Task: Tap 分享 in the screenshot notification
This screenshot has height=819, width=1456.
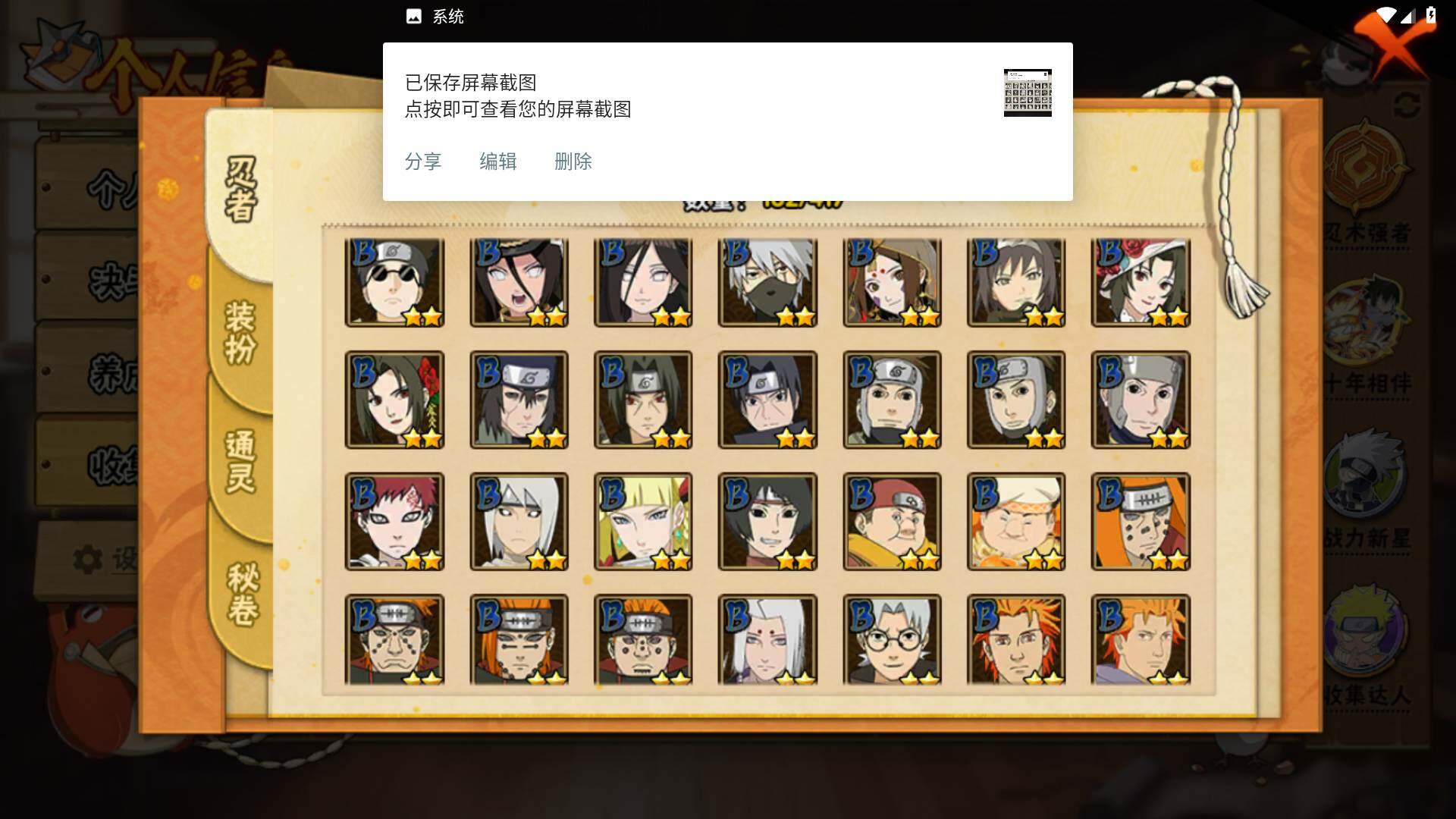Action: click(423, 162)
